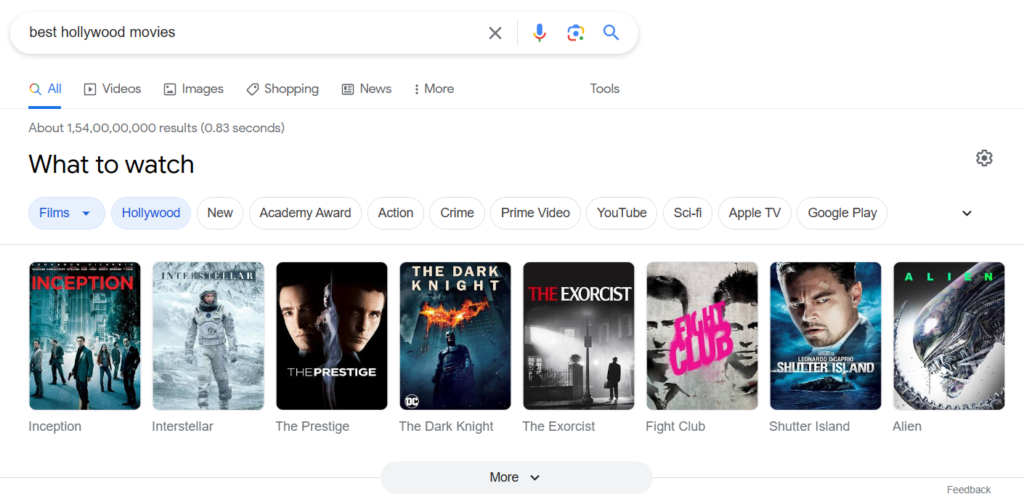This screenshot has width=1024, height=502.
Task: Expand more movies with More button
Action: point(516,477)
